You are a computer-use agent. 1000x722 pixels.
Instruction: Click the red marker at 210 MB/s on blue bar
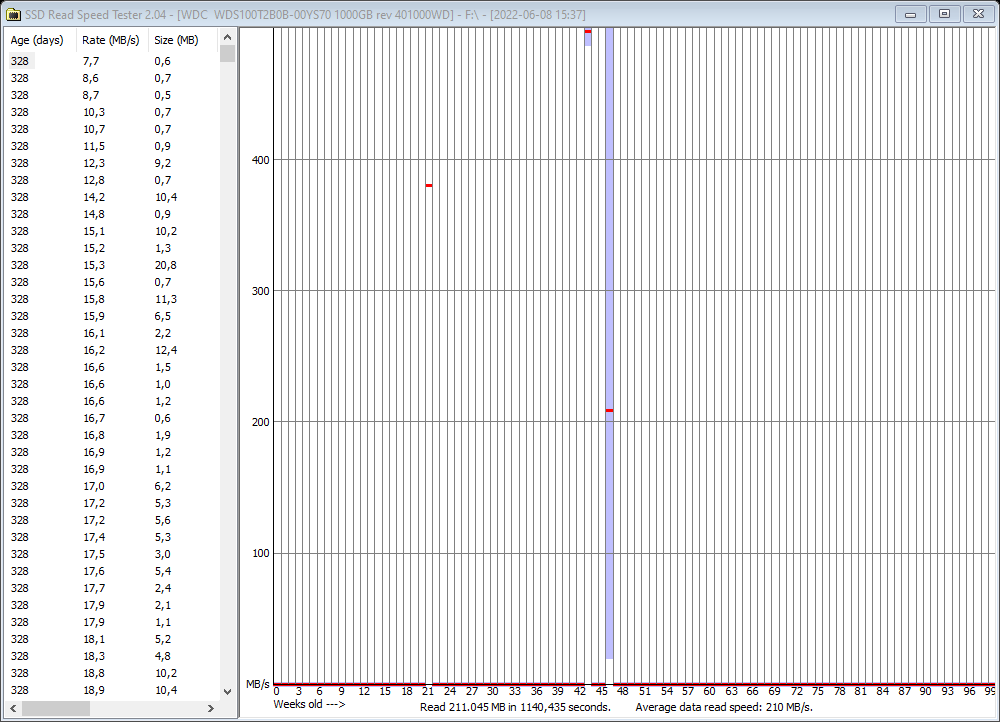click(609, 410)
